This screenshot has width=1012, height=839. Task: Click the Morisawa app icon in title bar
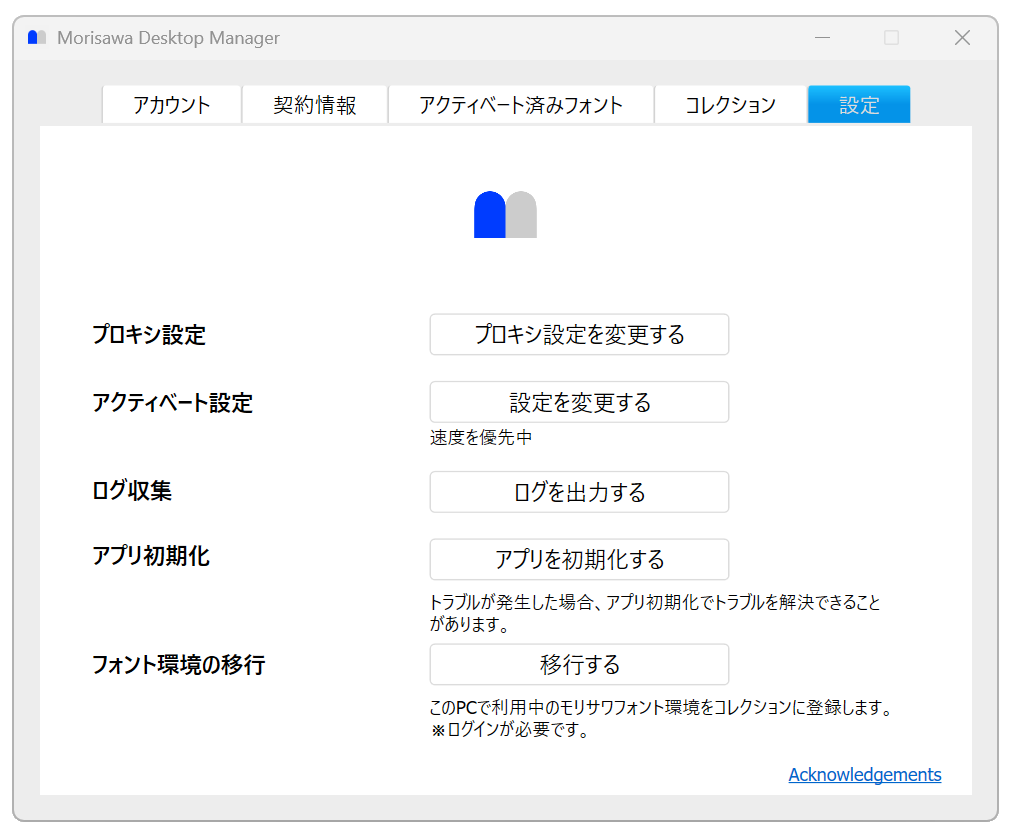(37, 37)
